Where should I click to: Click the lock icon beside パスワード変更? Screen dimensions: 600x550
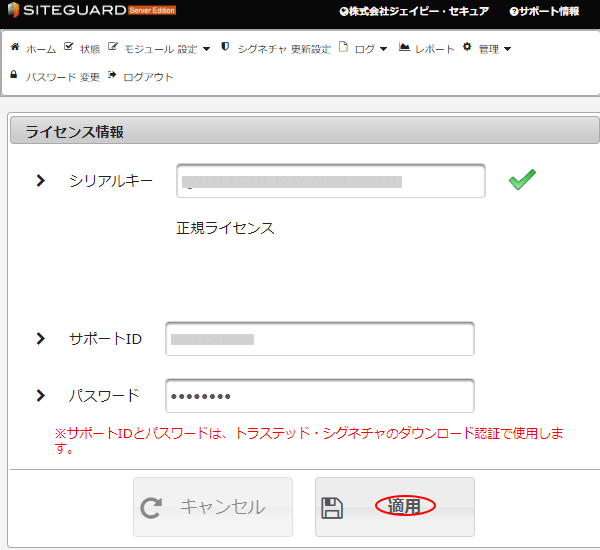click(x=13, y=74)
